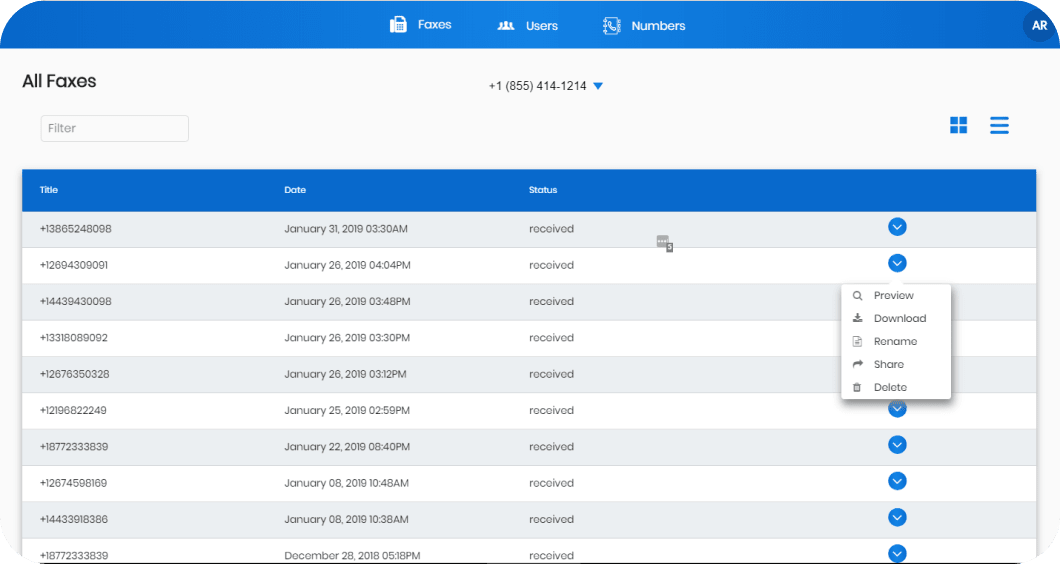Select fax titled +13318089092

click(74, 338)
